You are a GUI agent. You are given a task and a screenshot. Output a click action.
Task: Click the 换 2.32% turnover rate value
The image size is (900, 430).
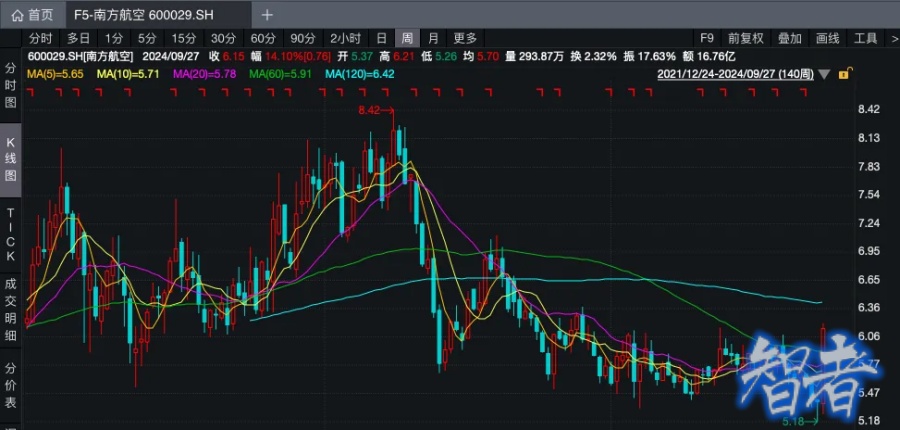tap(593, 56)
